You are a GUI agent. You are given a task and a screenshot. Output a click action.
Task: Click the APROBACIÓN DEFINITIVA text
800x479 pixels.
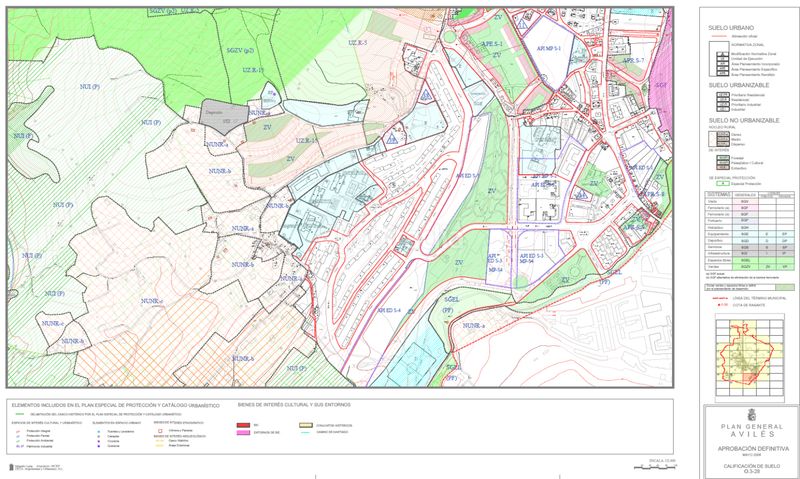(753, 449)
